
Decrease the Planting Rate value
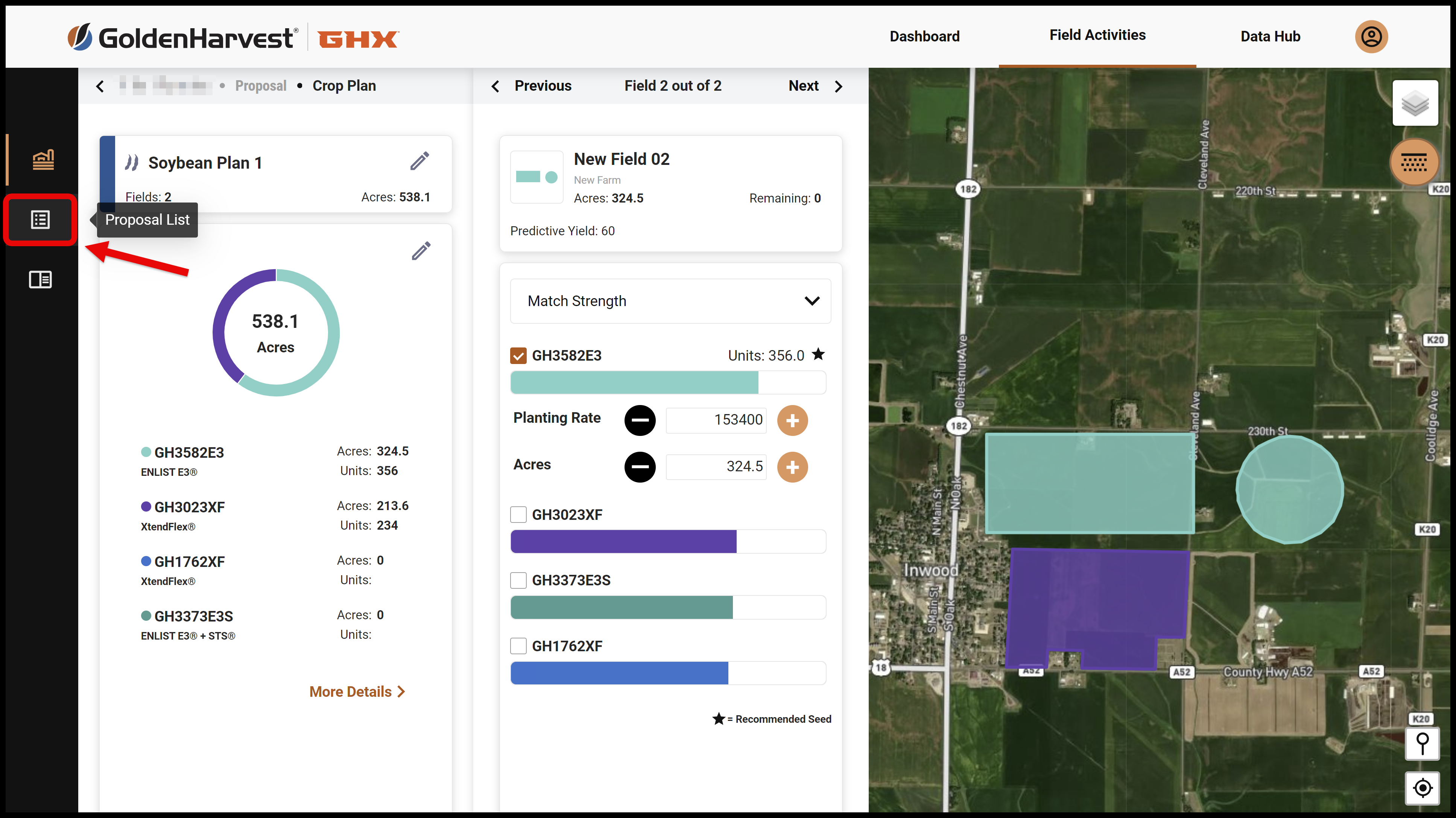coord(640,420)
